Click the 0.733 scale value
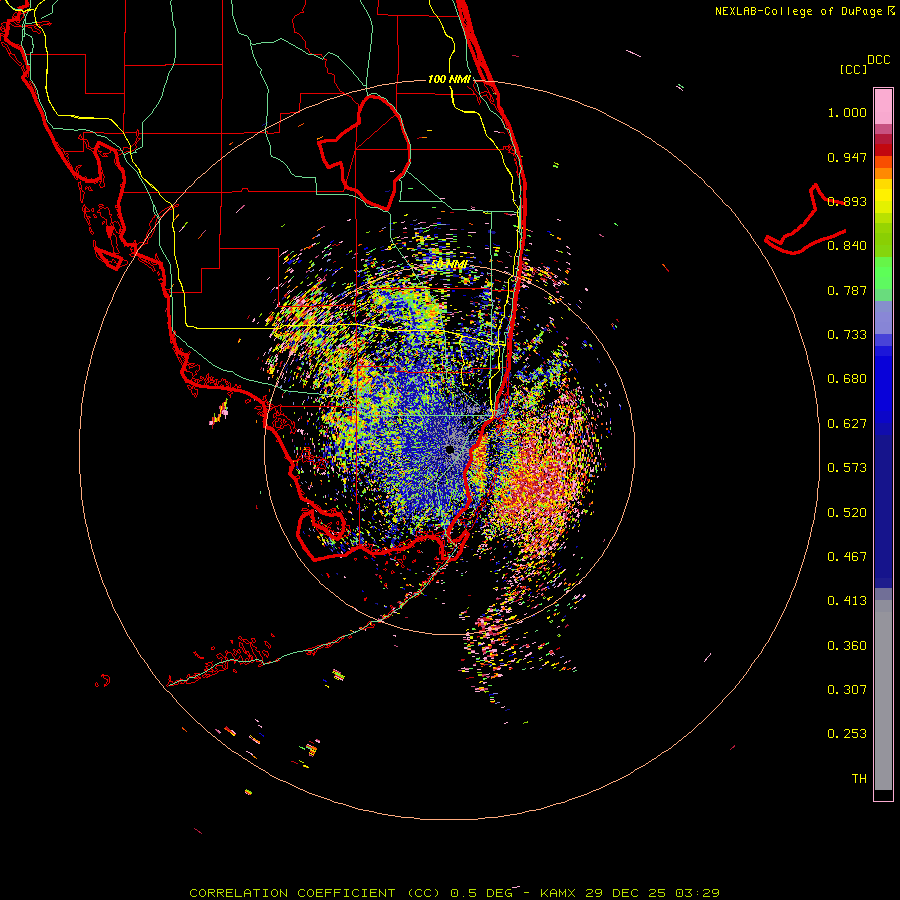Screen dimensions: 900x900 (x=847, y=335)
